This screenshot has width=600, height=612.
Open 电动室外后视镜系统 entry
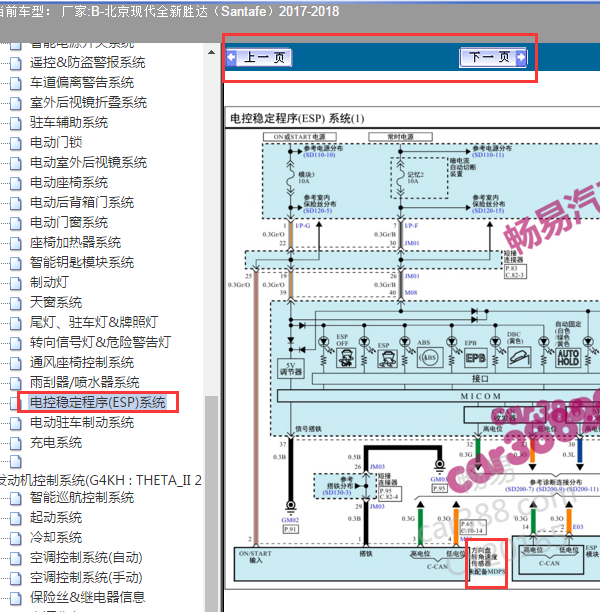pyautogui.click(x=88, y=162)
